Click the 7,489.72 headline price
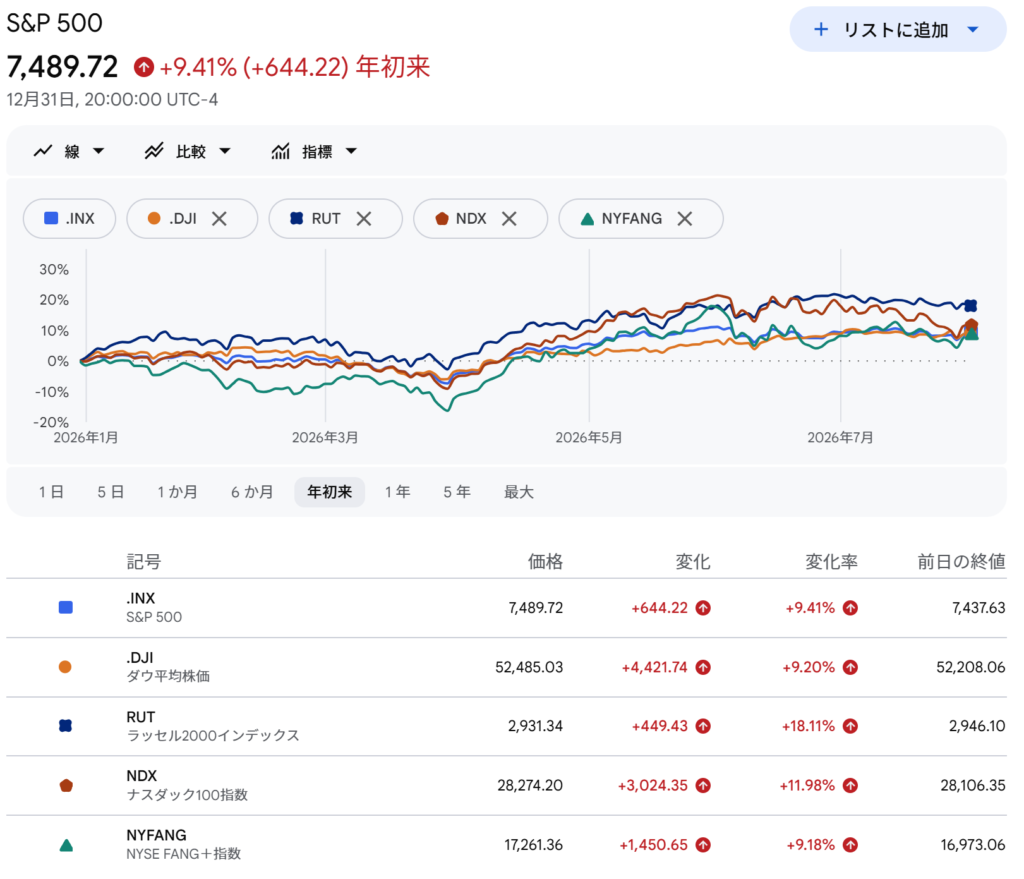The width and height of the screenshot is (1024, 879). coord(62,67)
